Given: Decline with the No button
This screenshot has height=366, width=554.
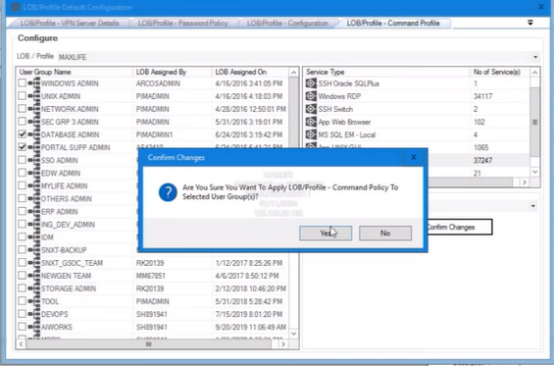Looking at the screenshot, I should pyautogui.click(x=385, y=233).
